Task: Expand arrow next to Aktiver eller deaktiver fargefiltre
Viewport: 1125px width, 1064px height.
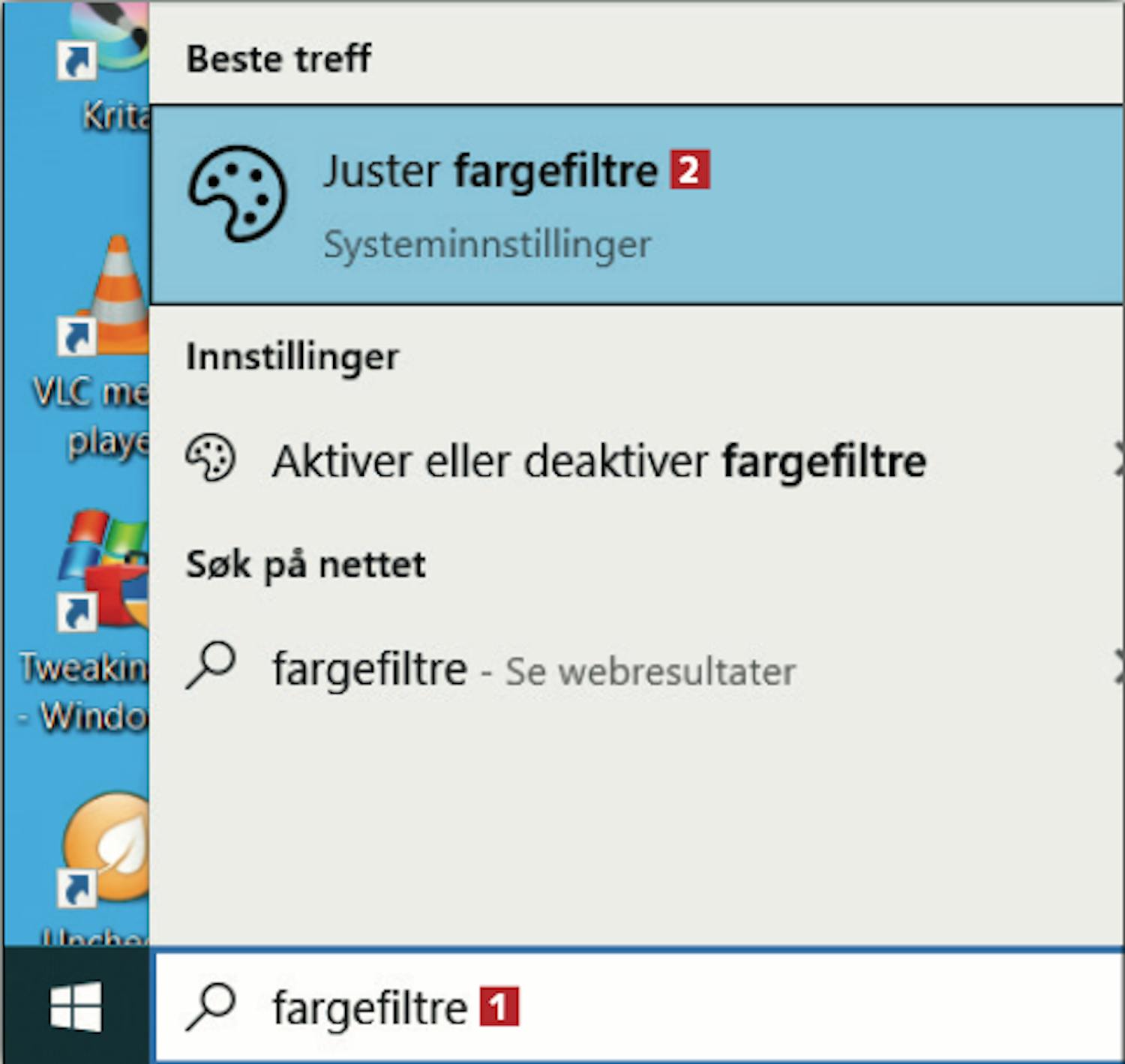Action: pyautogui.click(x=1118, y=459)
